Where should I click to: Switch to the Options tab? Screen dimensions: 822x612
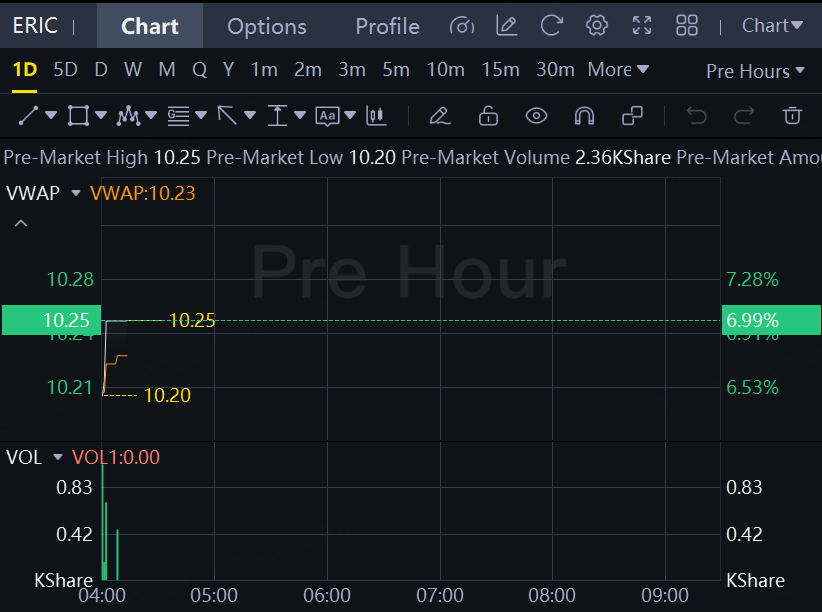click(x=267, y=26)
